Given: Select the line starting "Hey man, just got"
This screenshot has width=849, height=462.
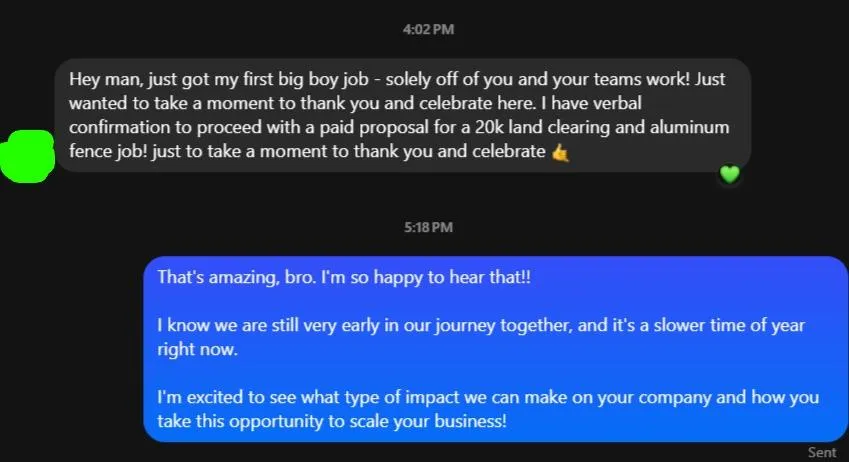Looking at the screenshot, I should (397, 79).
